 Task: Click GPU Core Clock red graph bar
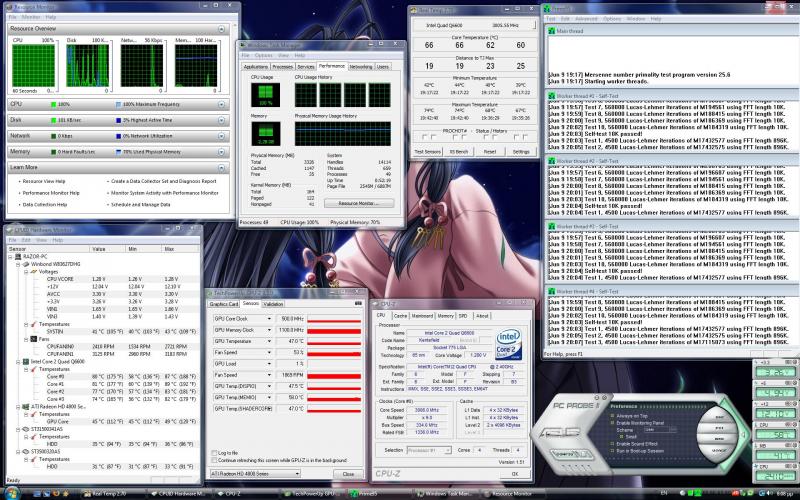point(334,319)
